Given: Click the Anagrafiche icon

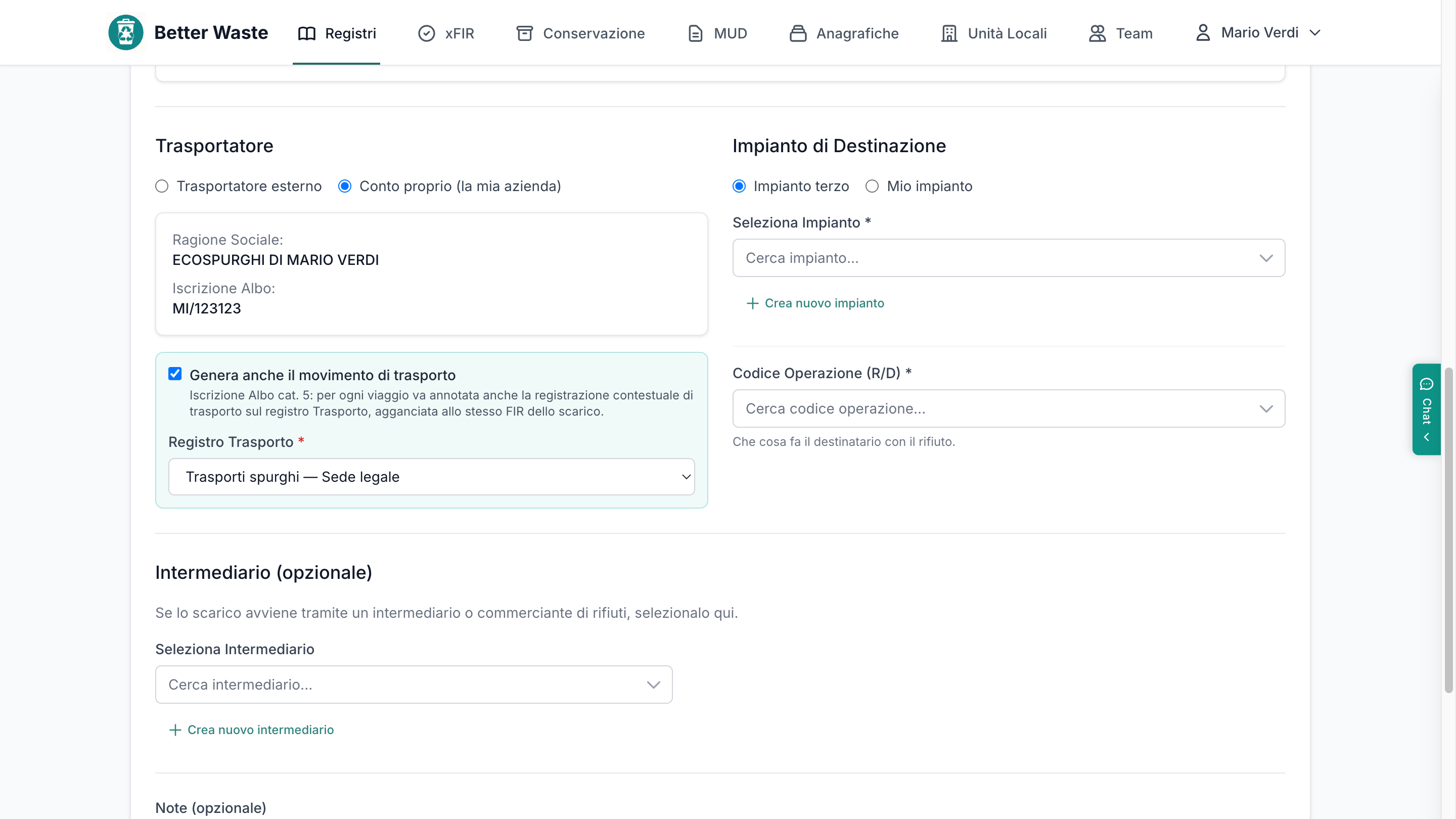Looking at the screenshot, I should click(x=798, y=33).
